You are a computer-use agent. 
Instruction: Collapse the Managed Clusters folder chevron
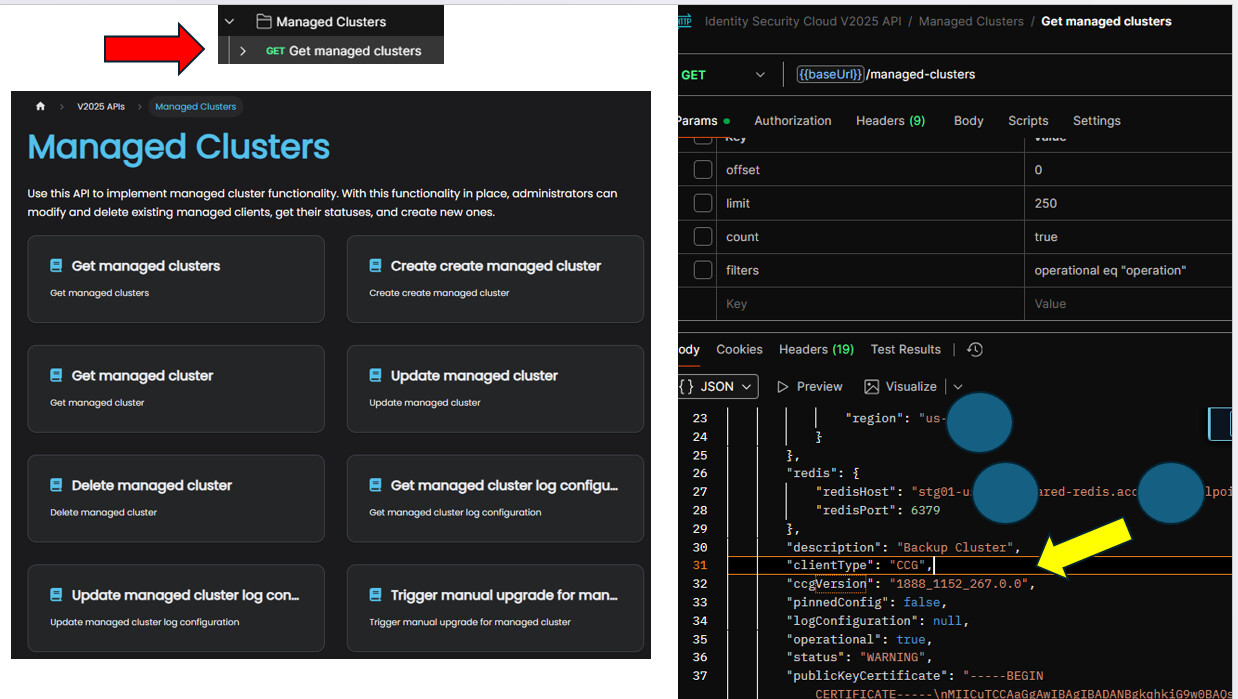coord(229,21)
